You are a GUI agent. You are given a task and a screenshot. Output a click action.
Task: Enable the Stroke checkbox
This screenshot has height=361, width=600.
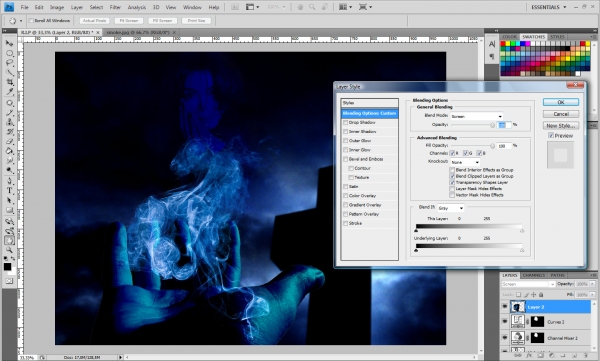pyautogui.click(x=346, y=223)
